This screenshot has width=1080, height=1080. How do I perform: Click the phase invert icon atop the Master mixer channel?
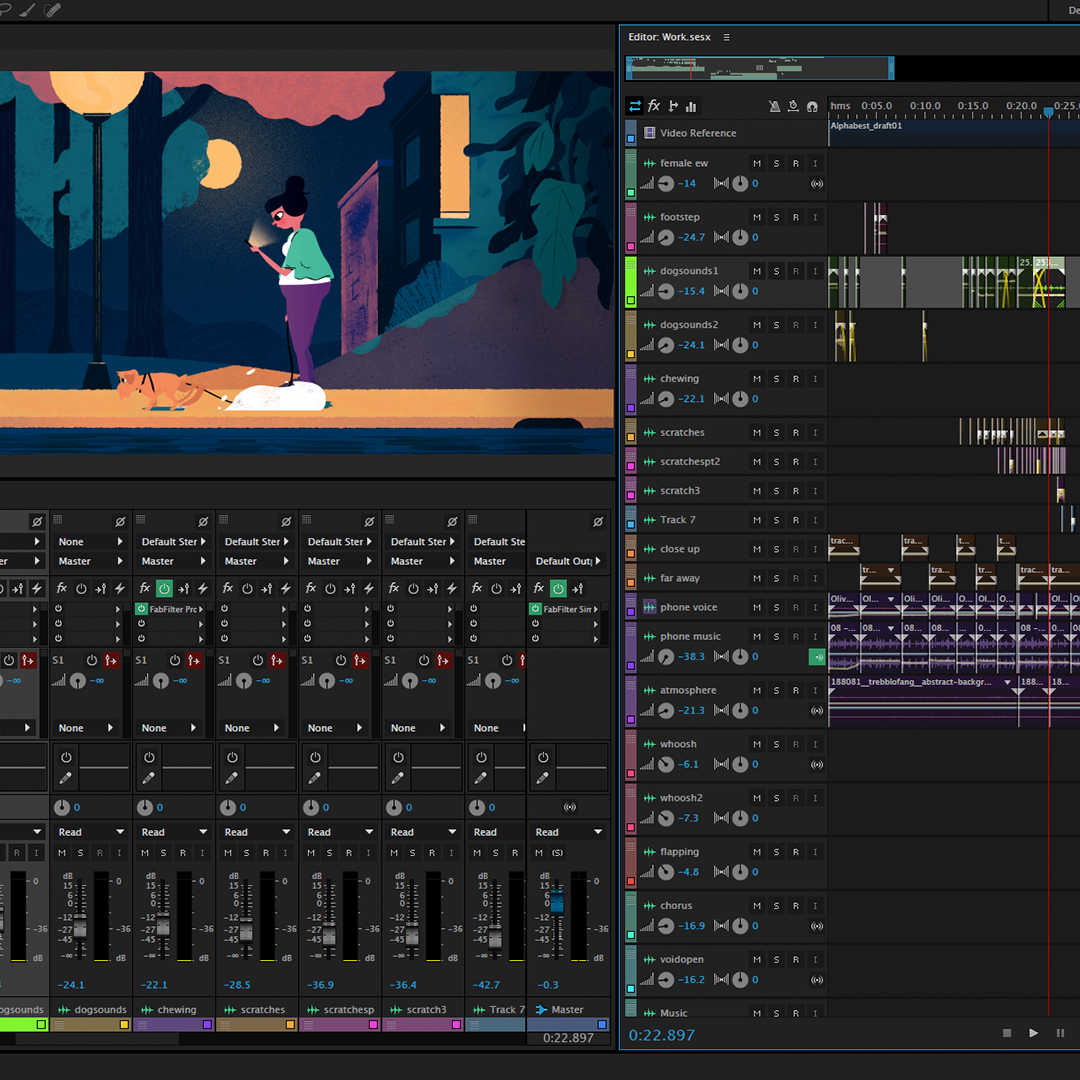point(598,521)
